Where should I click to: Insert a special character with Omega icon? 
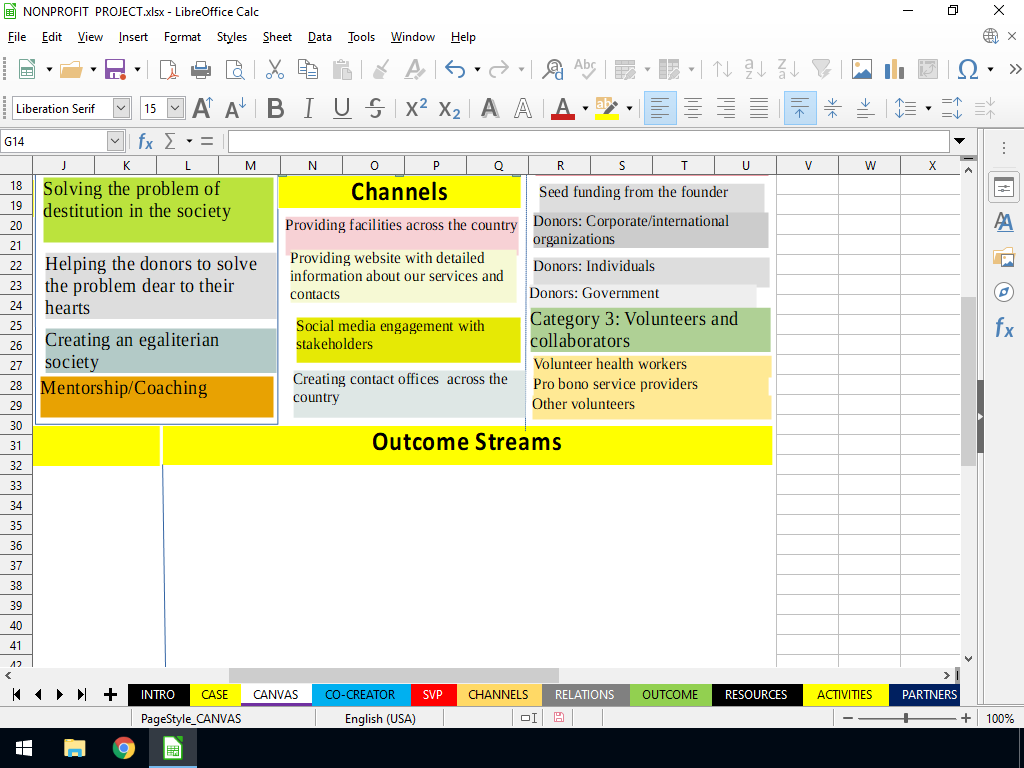[x=968, y=69]
